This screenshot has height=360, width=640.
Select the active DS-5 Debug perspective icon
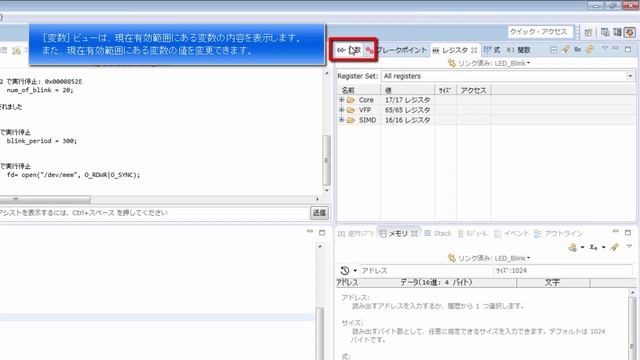coord(630,32)
